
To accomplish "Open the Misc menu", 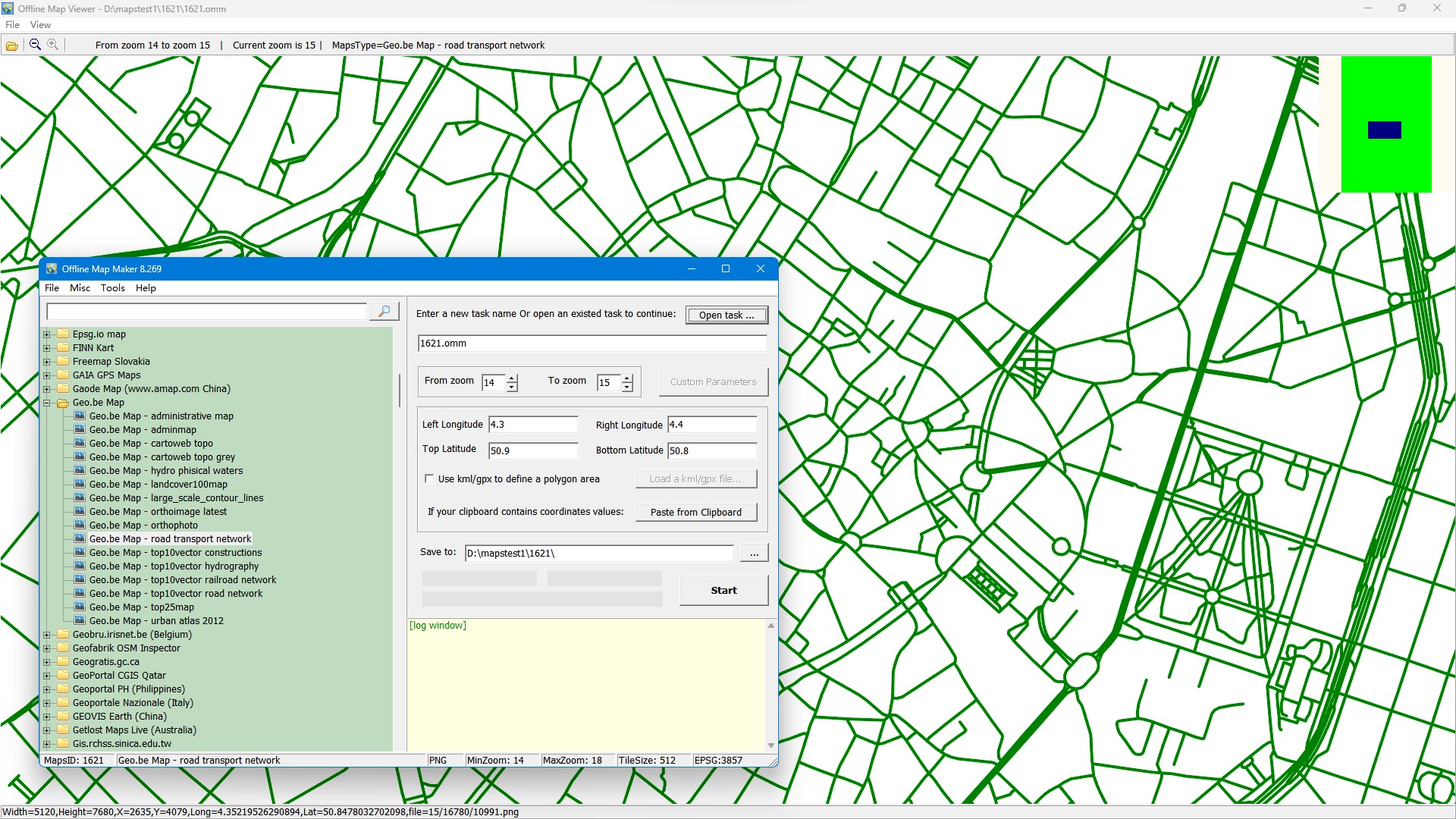I will tap(80, 288).
